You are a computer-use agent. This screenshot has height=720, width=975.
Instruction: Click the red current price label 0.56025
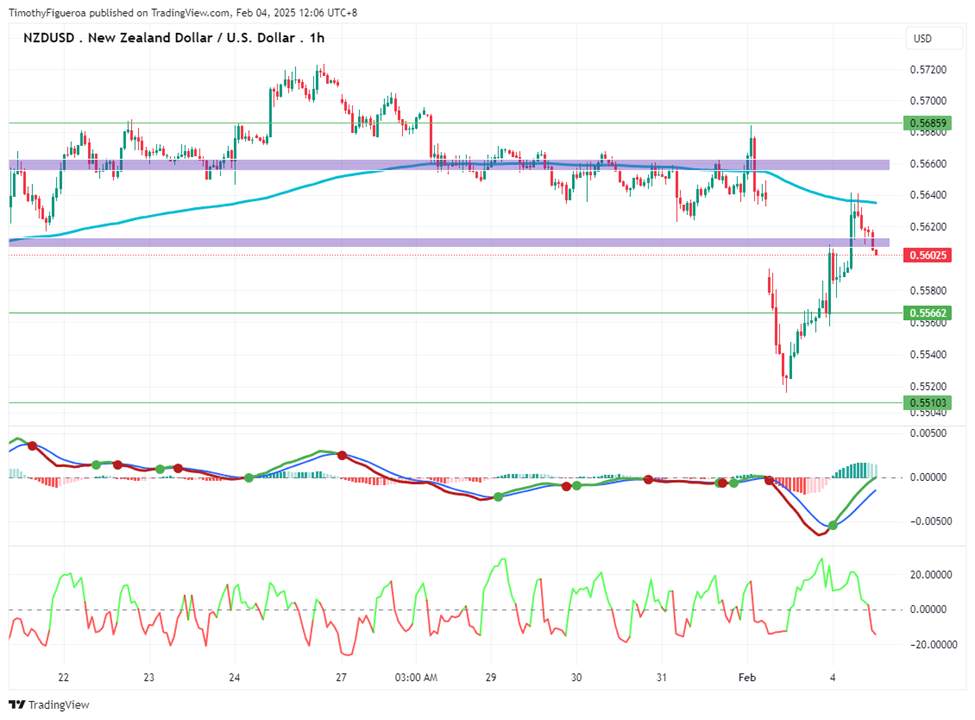(x=927, y=255)
